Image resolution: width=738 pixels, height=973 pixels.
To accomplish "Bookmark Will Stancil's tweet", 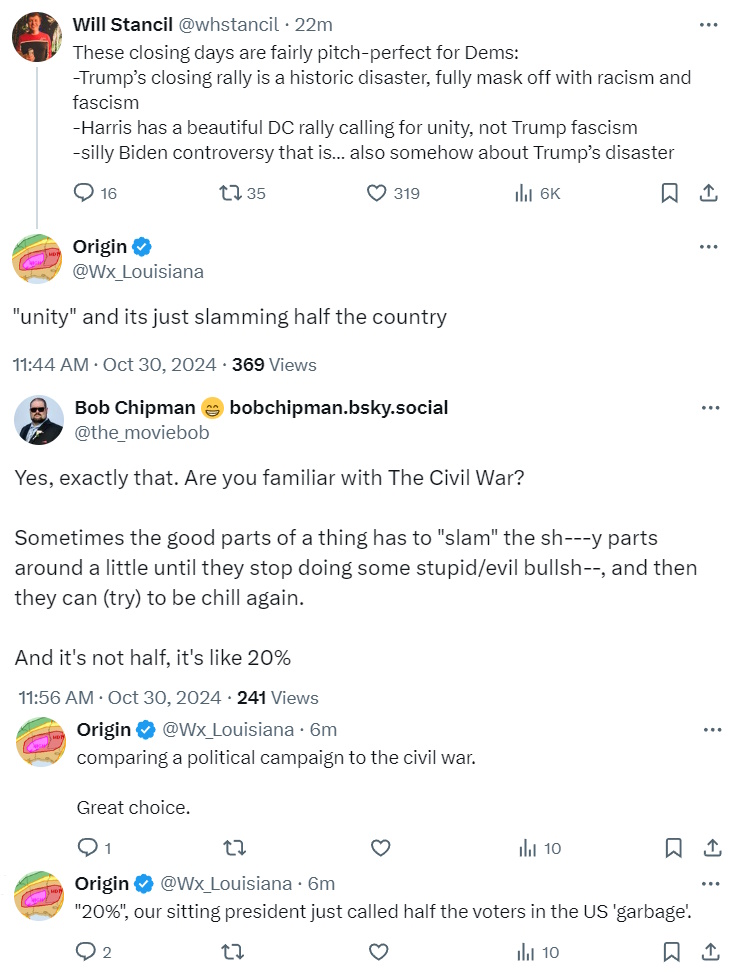I will (x=669, y=193).
